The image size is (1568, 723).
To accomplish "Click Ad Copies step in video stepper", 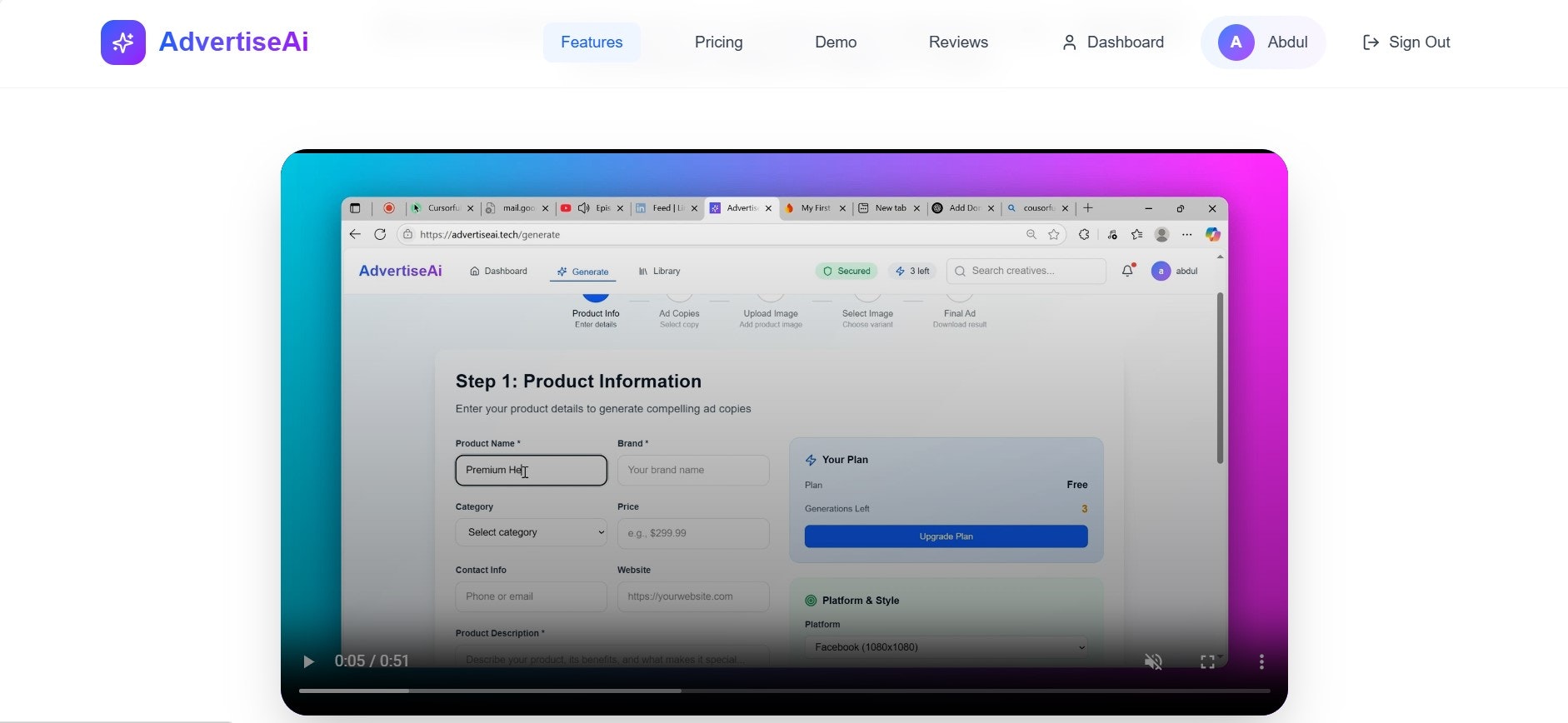I will (679, 313).
